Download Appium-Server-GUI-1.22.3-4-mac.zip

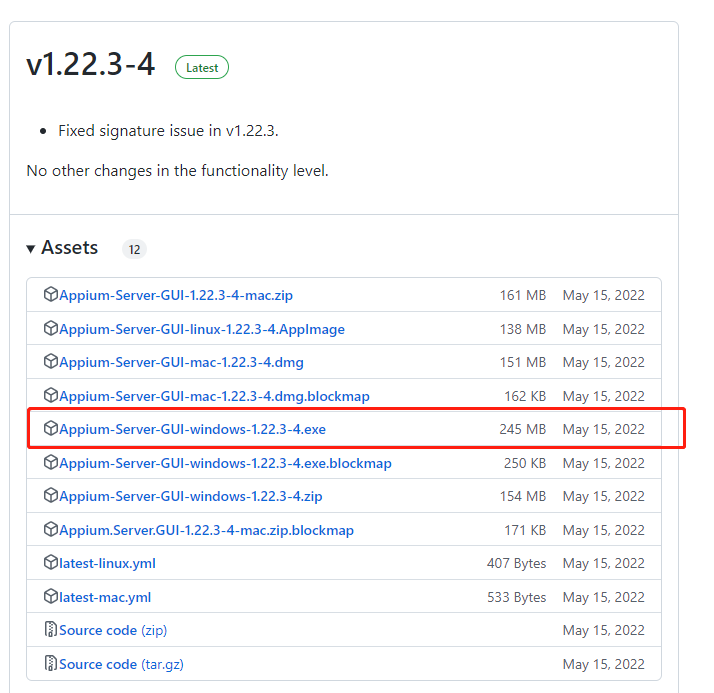[x=176, y=295]
